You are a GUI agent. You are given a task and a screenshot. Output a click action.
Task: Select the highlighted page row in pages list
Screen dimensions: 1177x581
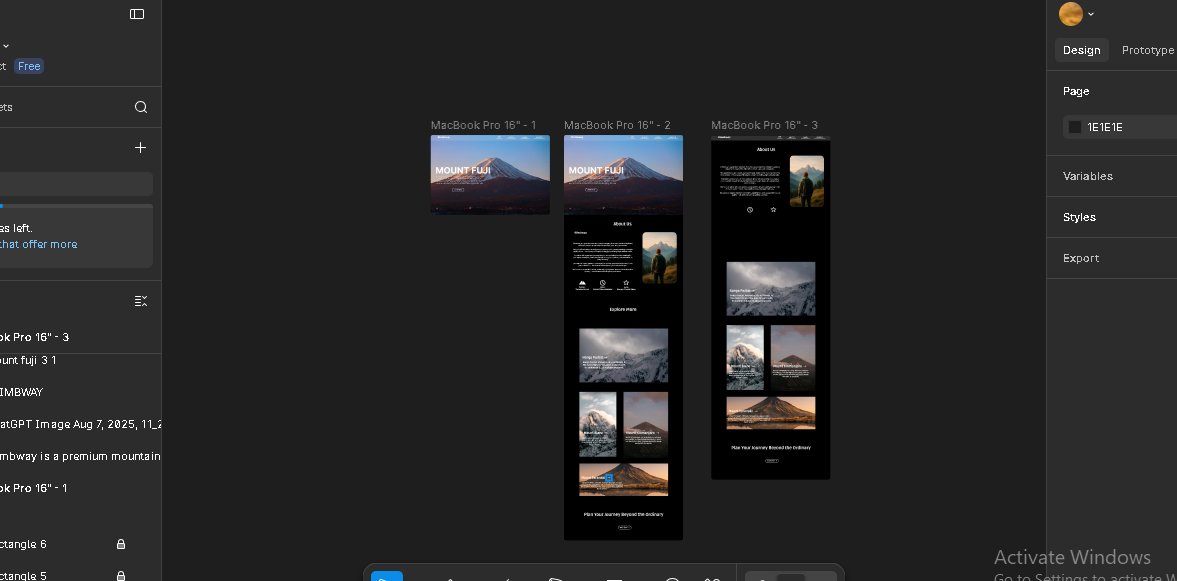[x=77, y=184]
